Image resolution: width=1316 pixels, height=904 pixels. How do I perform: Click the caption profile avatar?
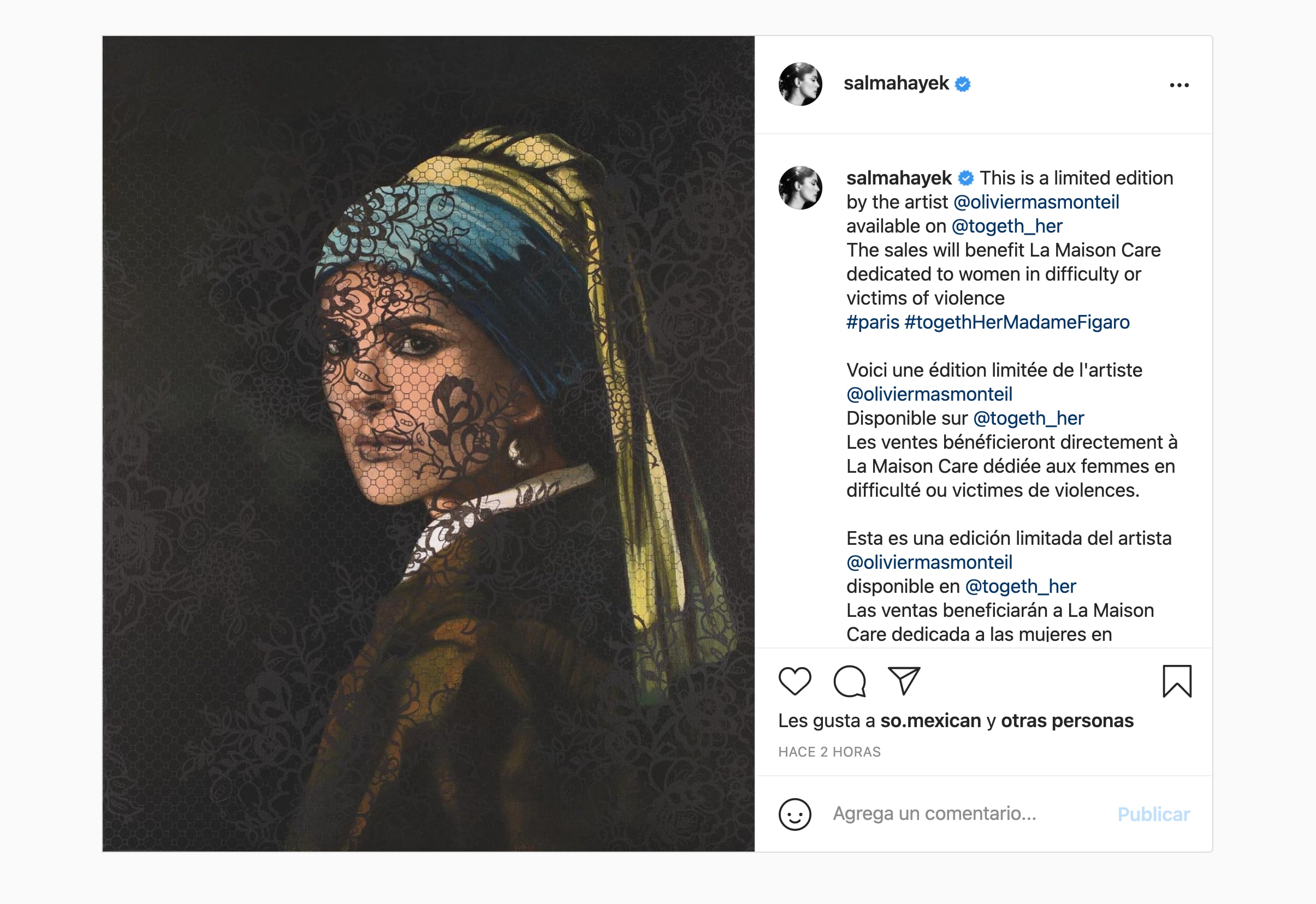coord(800,188)
